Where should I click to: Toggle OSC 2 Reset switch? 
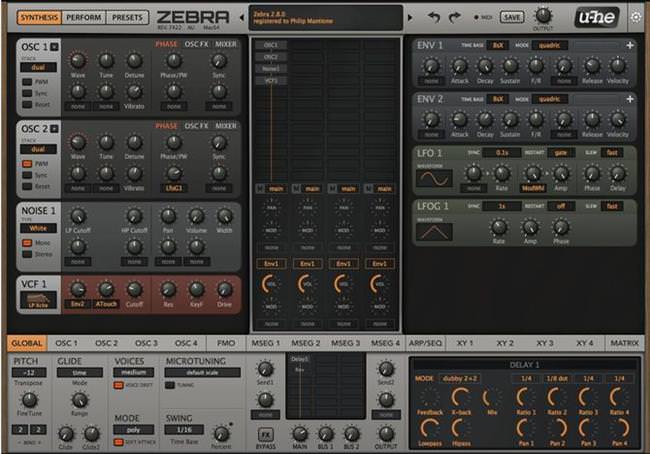pyautogui.click(x=27, y=187)
